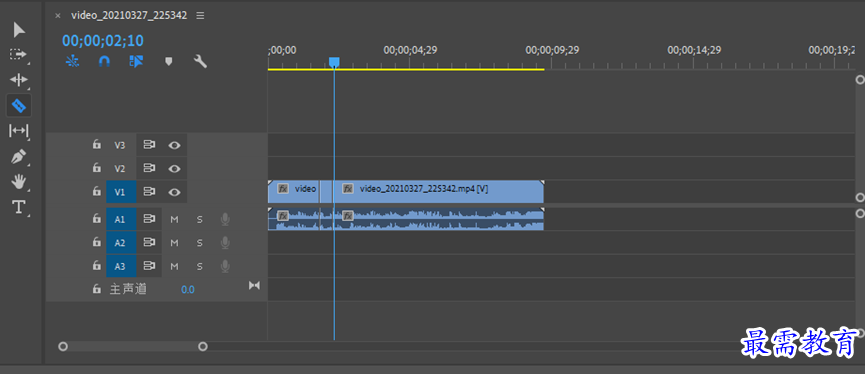Image resolution: width=865 pixels, height=374 pixels.
Task: Select the Hand tool
Action: [x=19, y=181]
